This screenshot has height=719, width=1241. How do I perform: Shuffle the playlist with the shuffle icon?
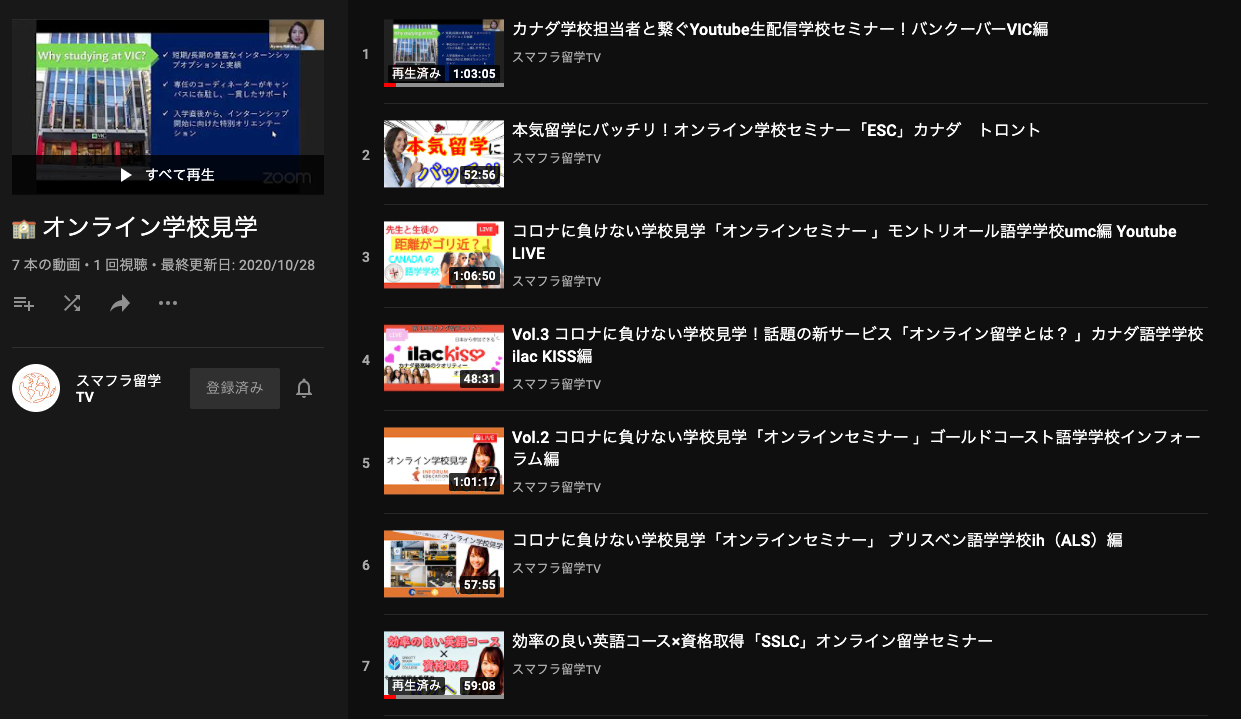tap(72, 303)
